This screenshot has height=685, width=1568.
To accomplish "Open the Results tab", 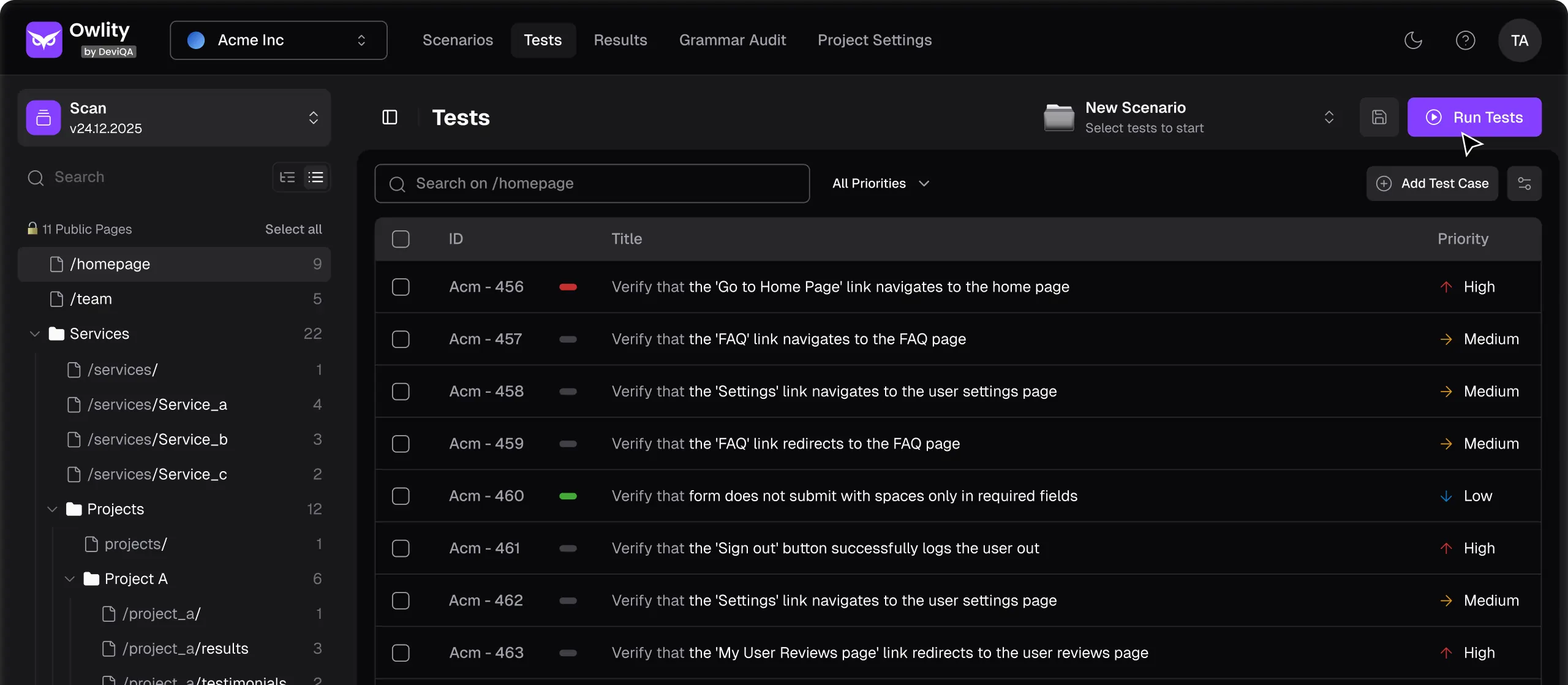I will [620, 40].
